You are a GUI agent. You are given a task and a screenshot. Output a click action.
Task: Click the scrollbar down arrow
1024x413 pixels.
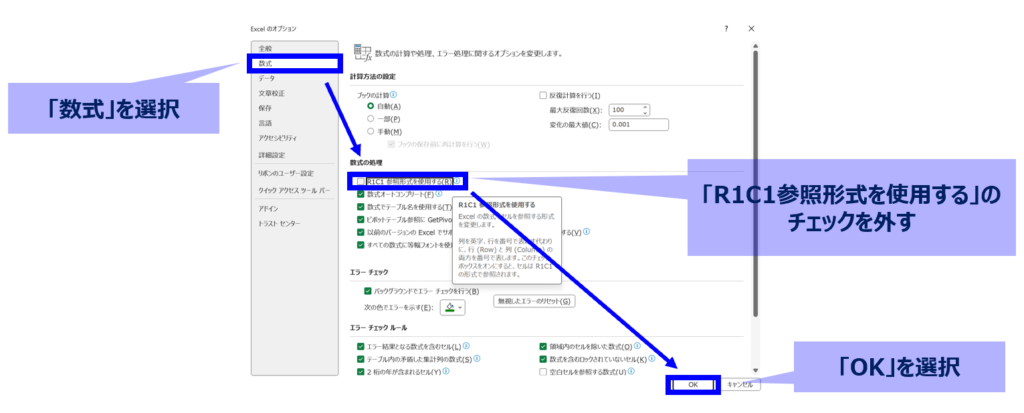coord(756,371)
